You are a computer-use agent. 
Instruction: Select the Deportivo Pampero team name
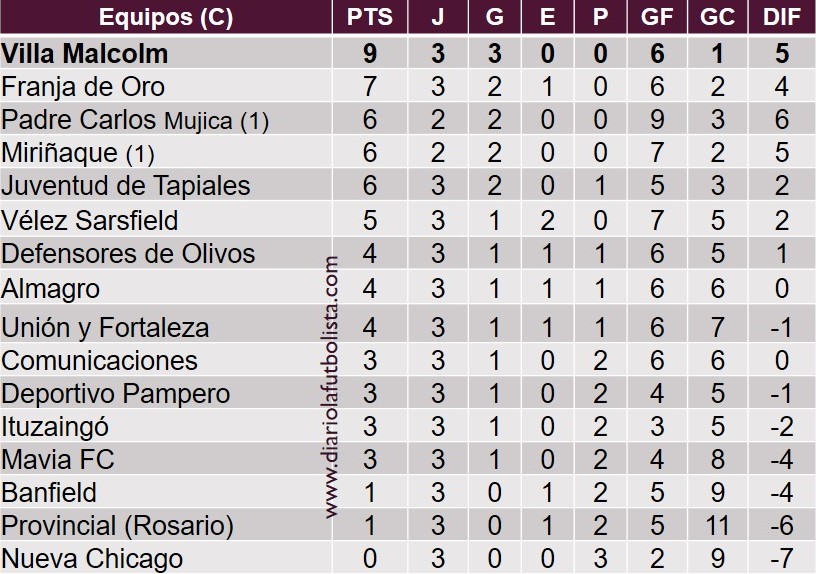[116, 394]
